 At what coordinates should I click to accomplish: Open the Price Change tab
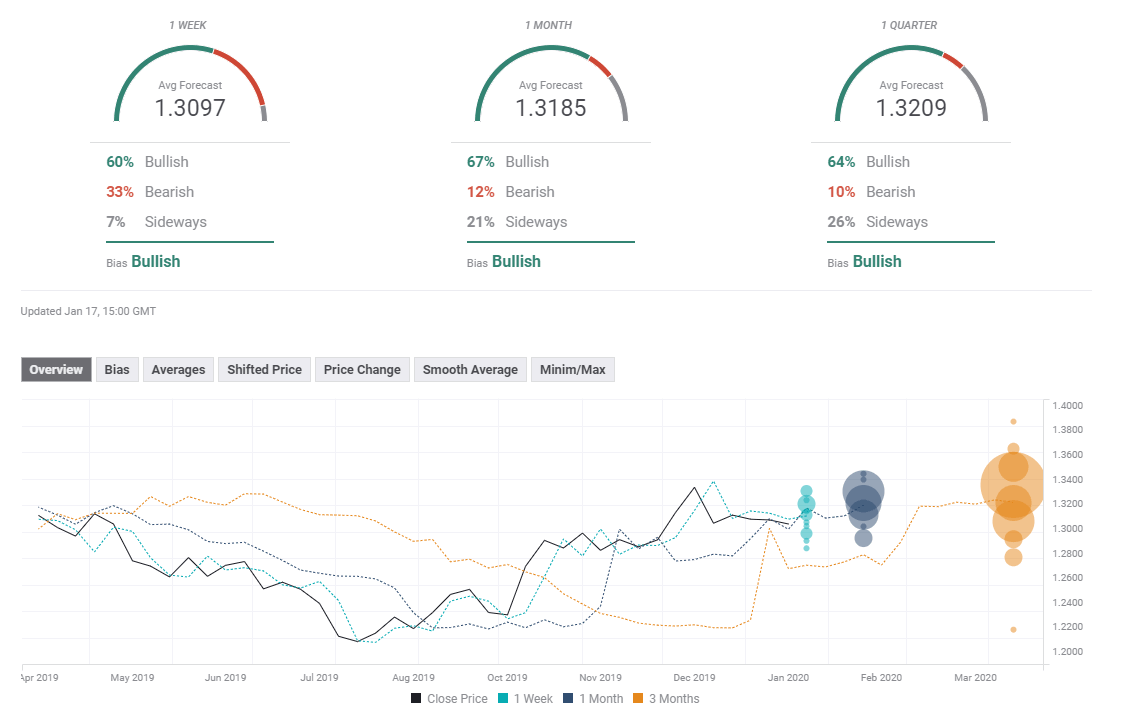362,370
